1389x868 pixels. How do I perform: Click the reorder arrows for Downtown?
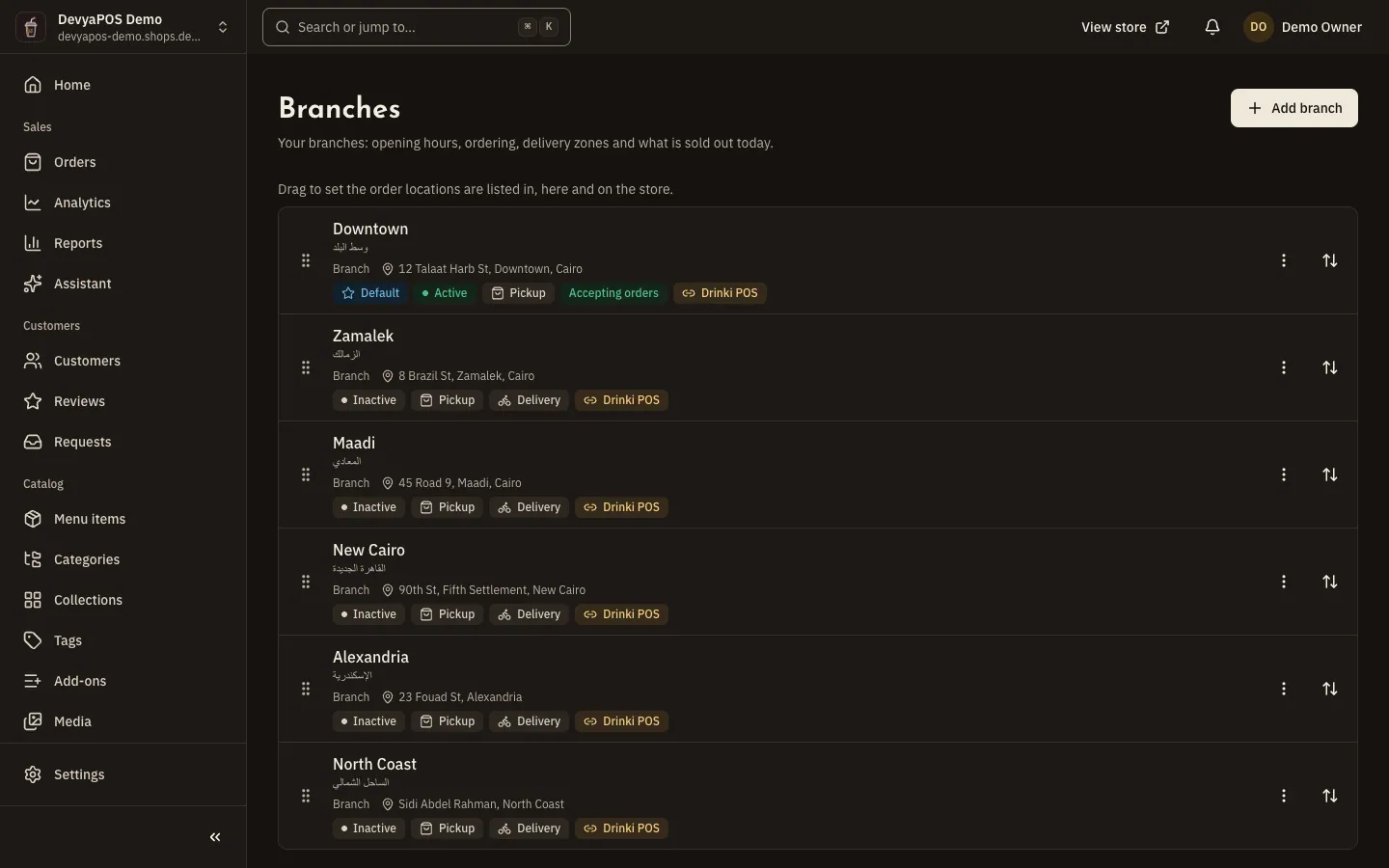coord(1330,260)
